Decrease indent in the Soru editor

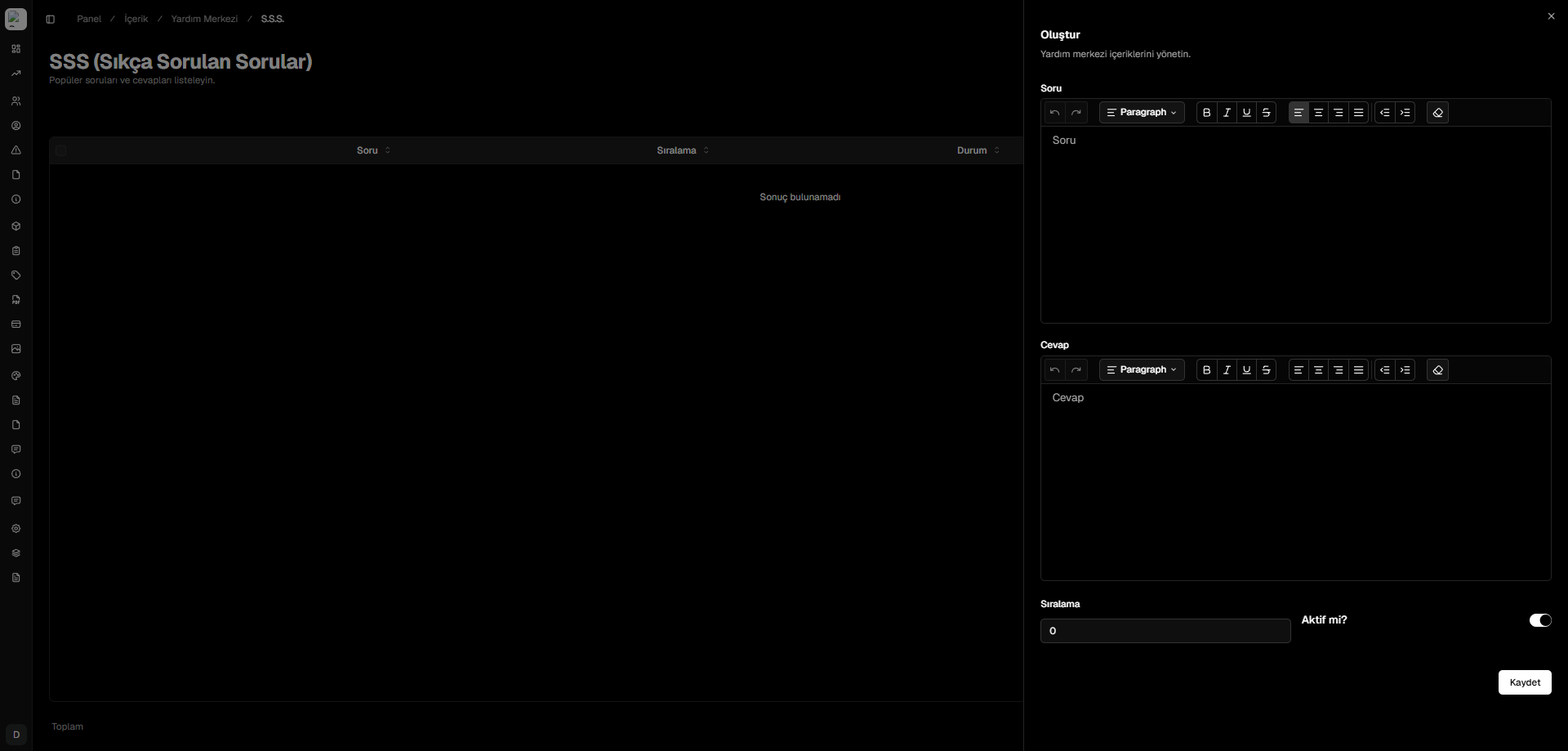[1385, 113]
